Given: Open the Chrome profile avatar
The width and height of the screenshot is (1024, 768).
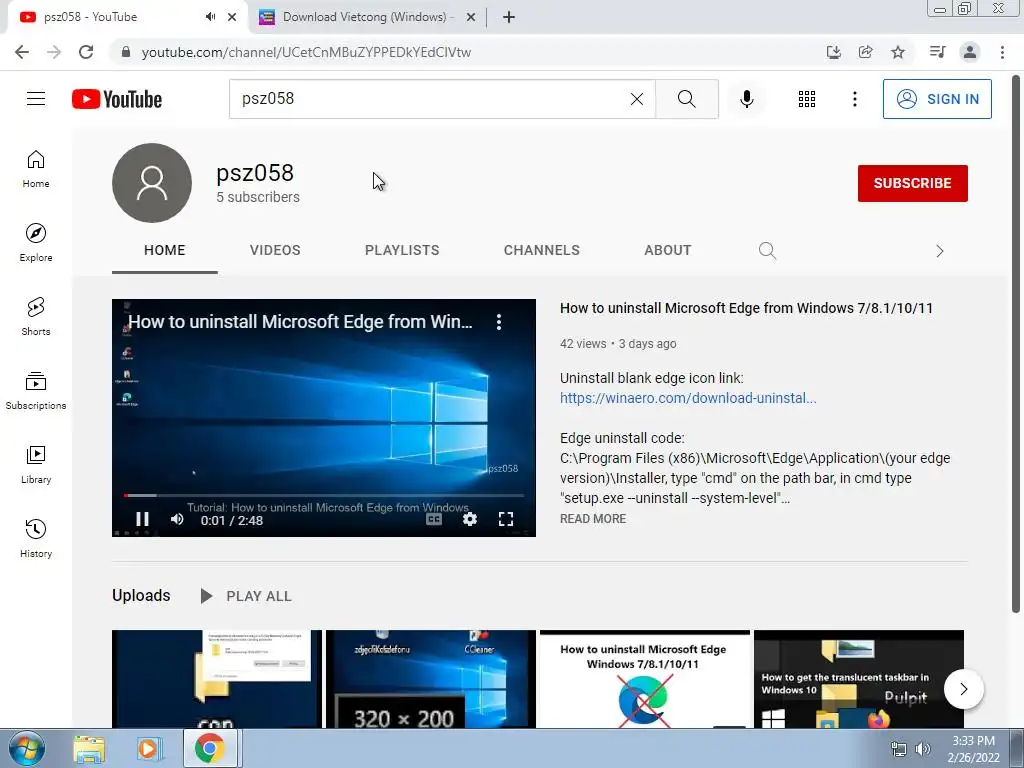Looking at the screenshot, I should tap(970, 52).
